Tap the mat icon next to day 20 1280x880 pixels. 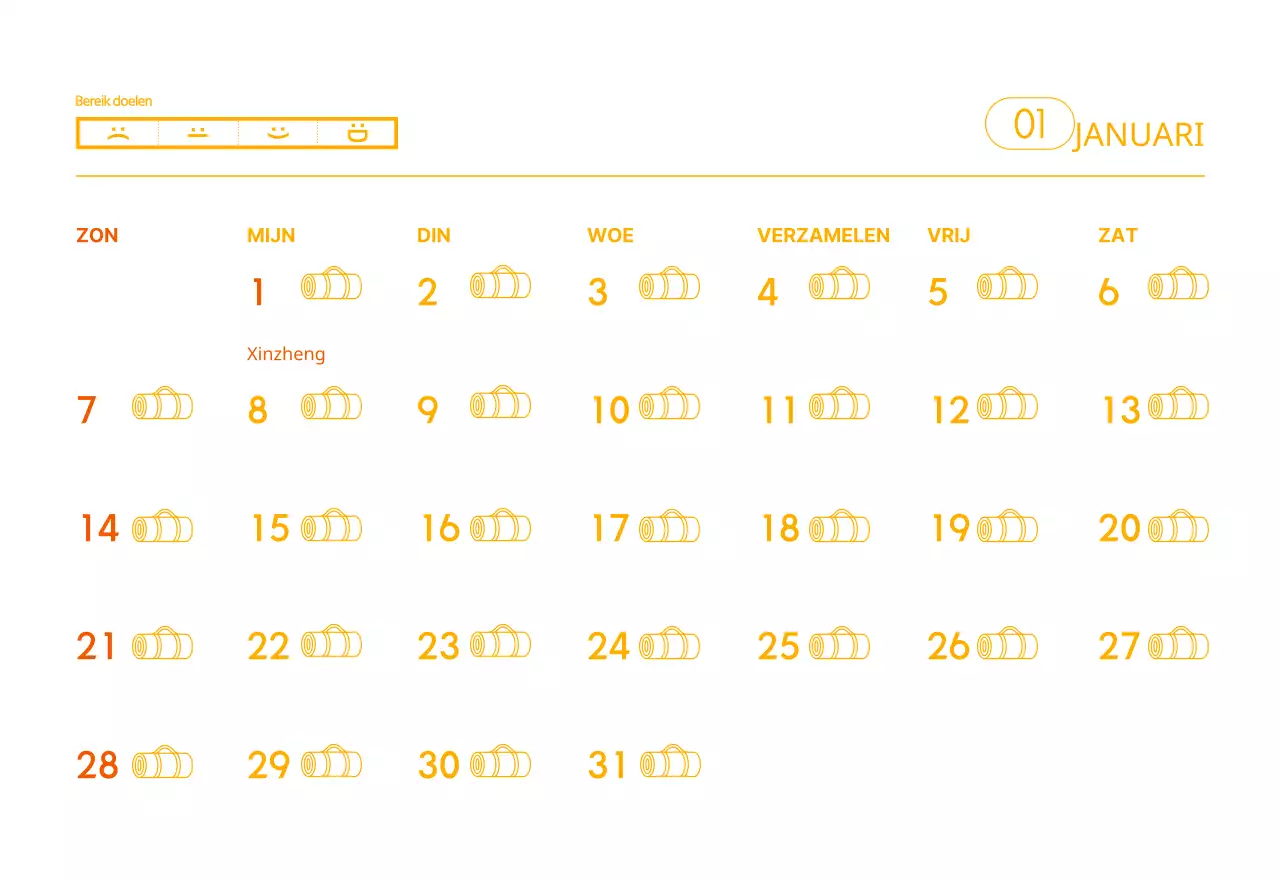(x=1178, y=527)
